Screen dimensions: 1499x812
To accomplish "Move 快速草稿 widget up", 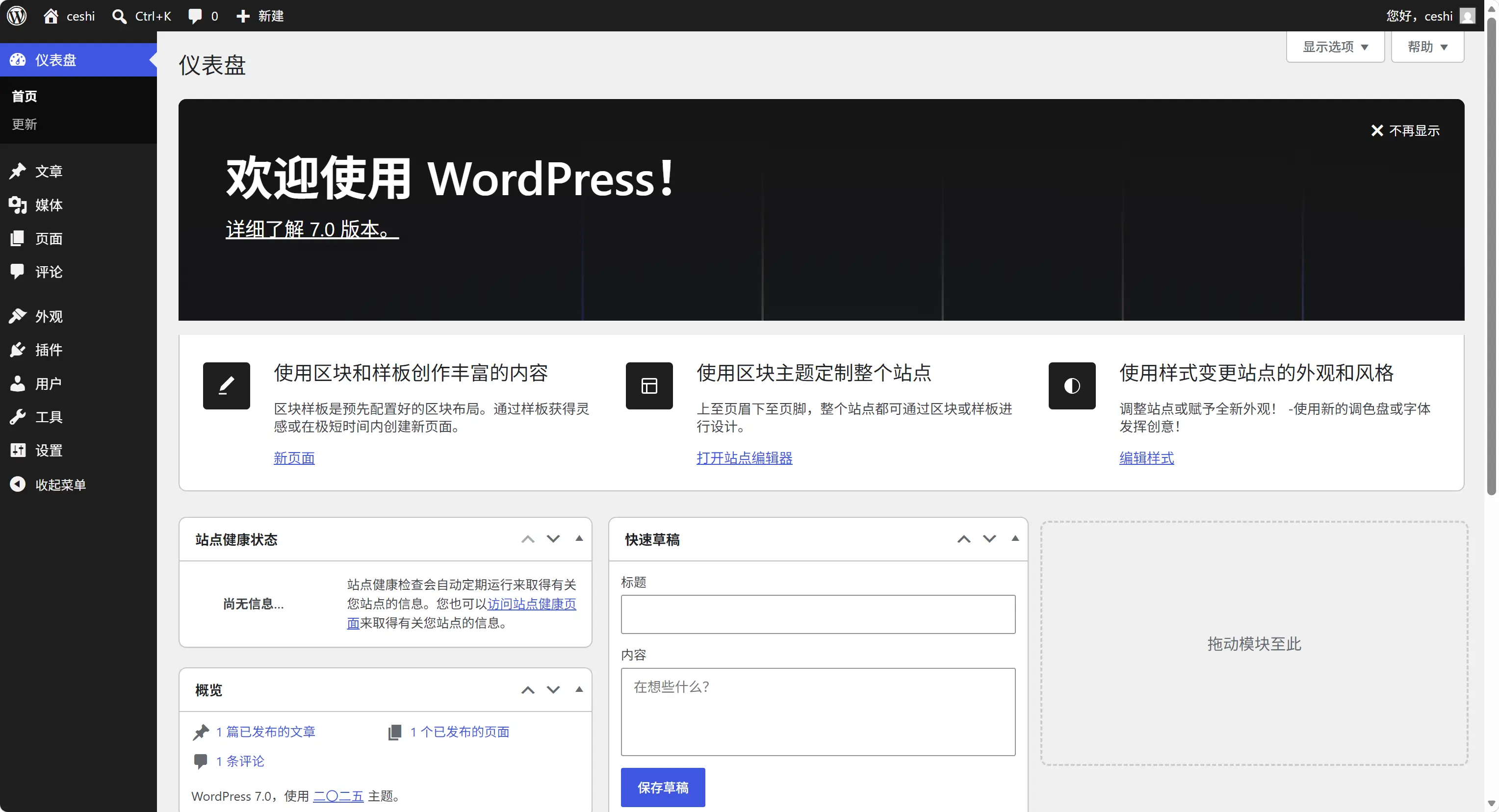I will pyautogui.click(x=964, y=539).
